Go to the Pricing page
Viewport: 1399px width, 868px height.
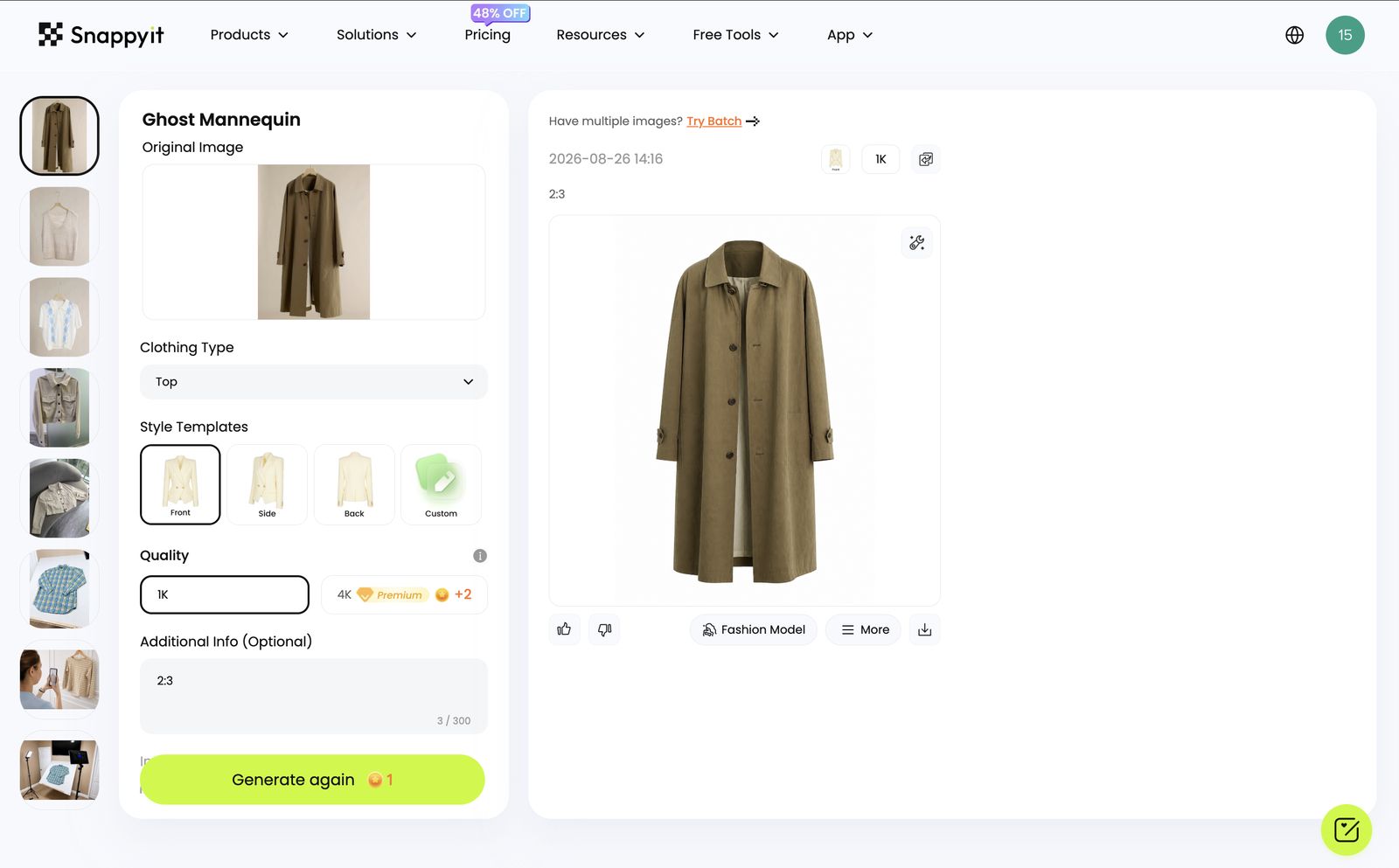pos(488,35)
